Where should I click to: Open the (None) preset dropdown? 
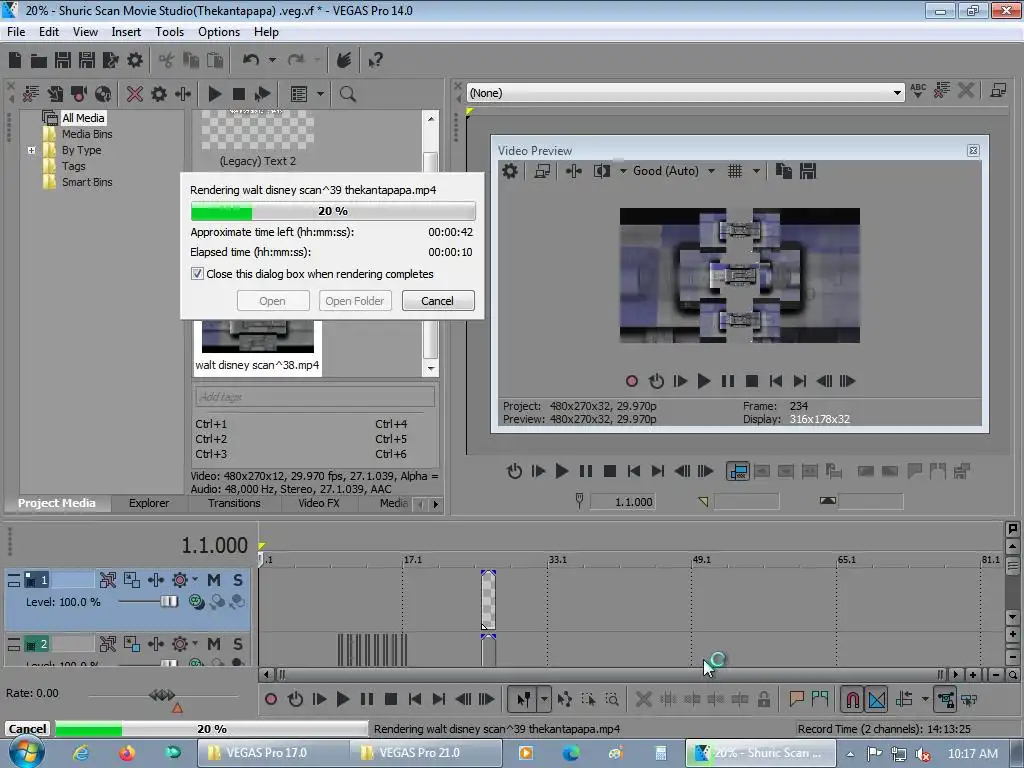click(x=897, y=93)
